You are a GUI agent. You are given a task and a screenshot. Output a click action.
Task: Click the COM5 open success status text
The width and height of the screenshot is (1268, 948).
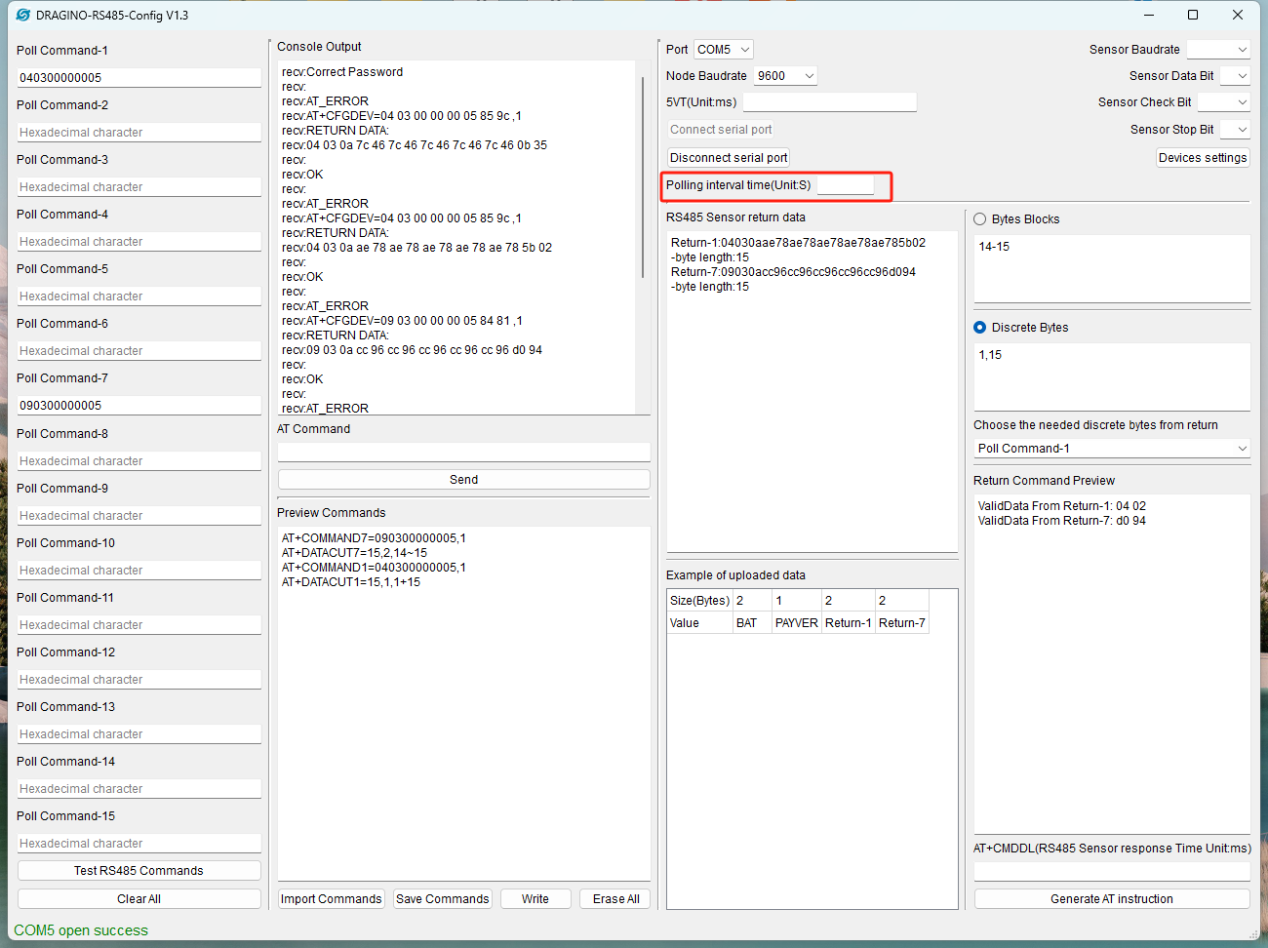pyautogui.click(x=81, y=931)
